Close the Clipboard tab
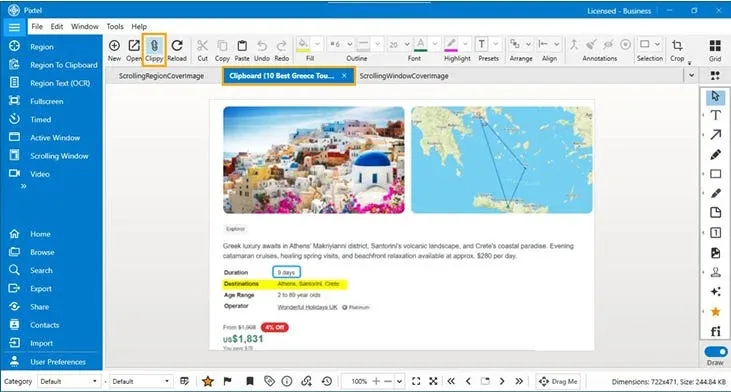731x392 pixels. (x=344, y=76)
